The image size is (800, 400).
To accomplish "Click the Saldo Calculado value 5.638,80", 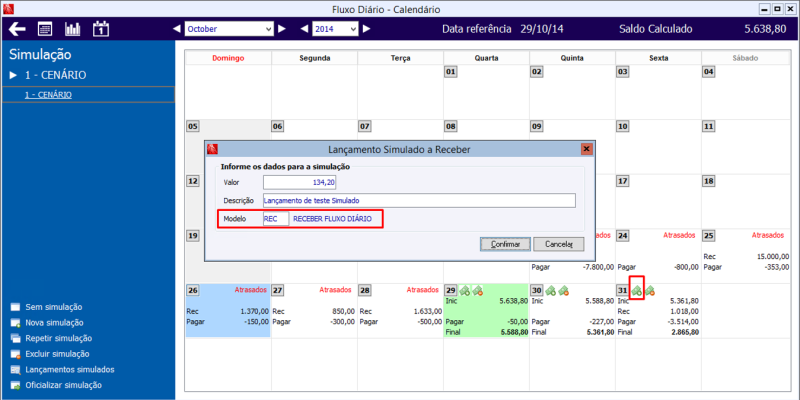I will 765,29.
